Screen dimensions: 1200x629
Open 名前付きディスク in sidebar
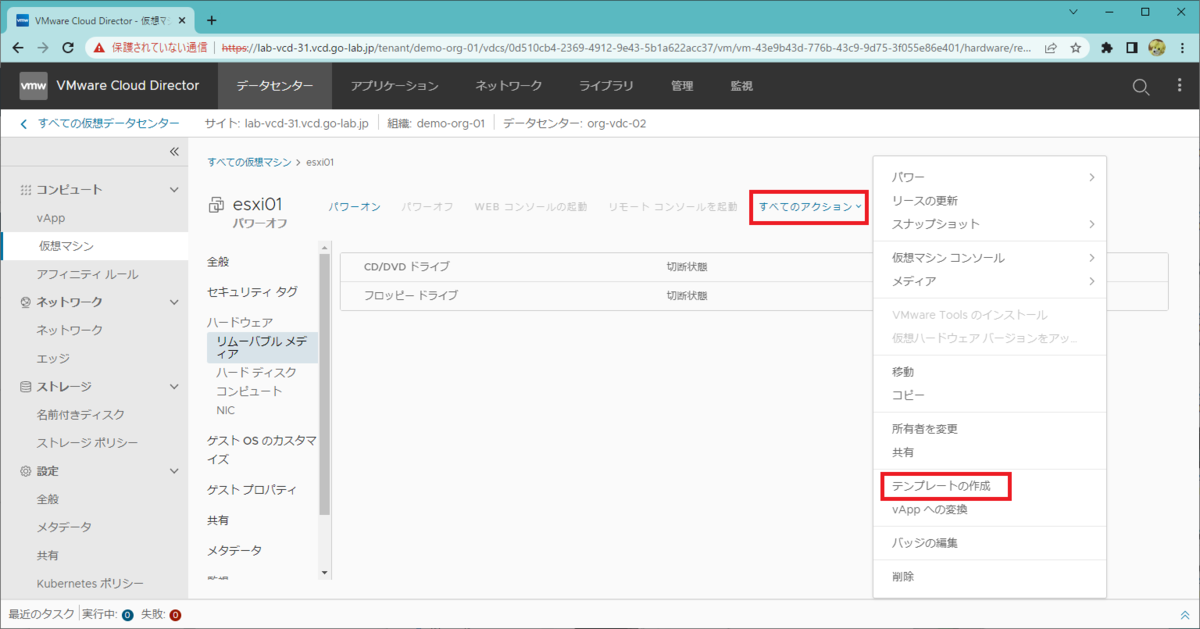[x=81, y=414]
